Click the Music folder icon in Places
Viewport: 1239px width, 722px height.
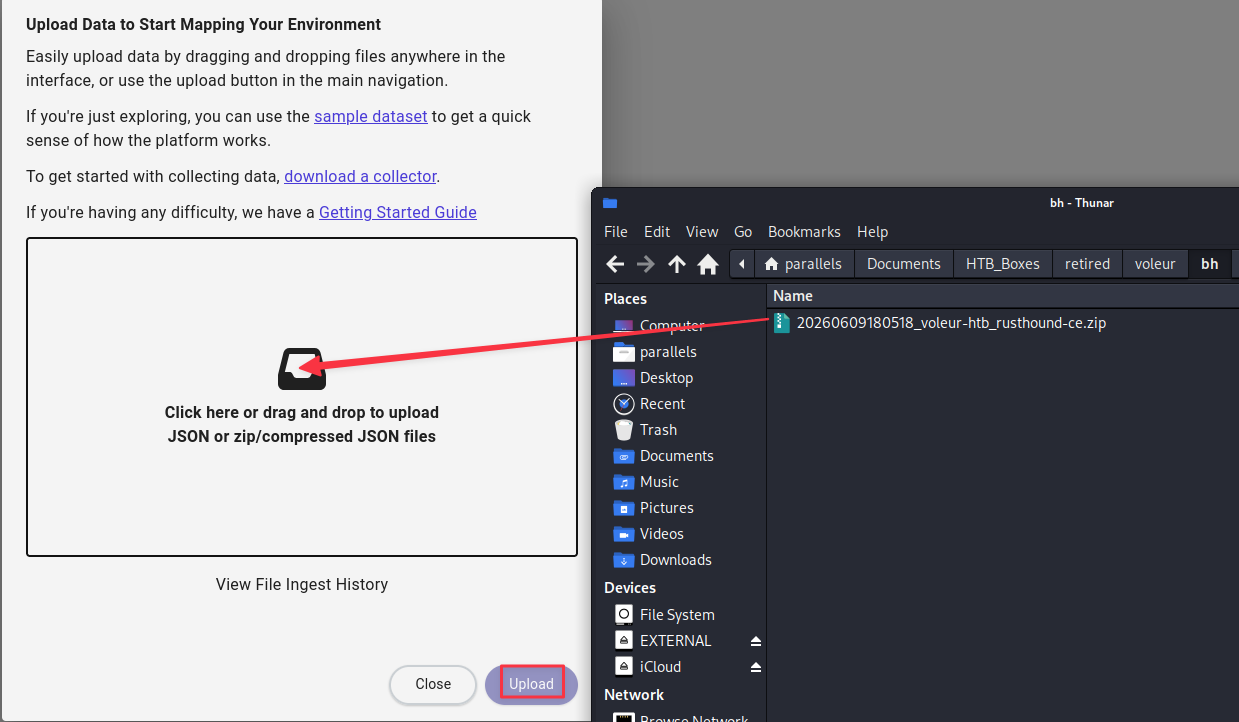[x=623, y=482]
